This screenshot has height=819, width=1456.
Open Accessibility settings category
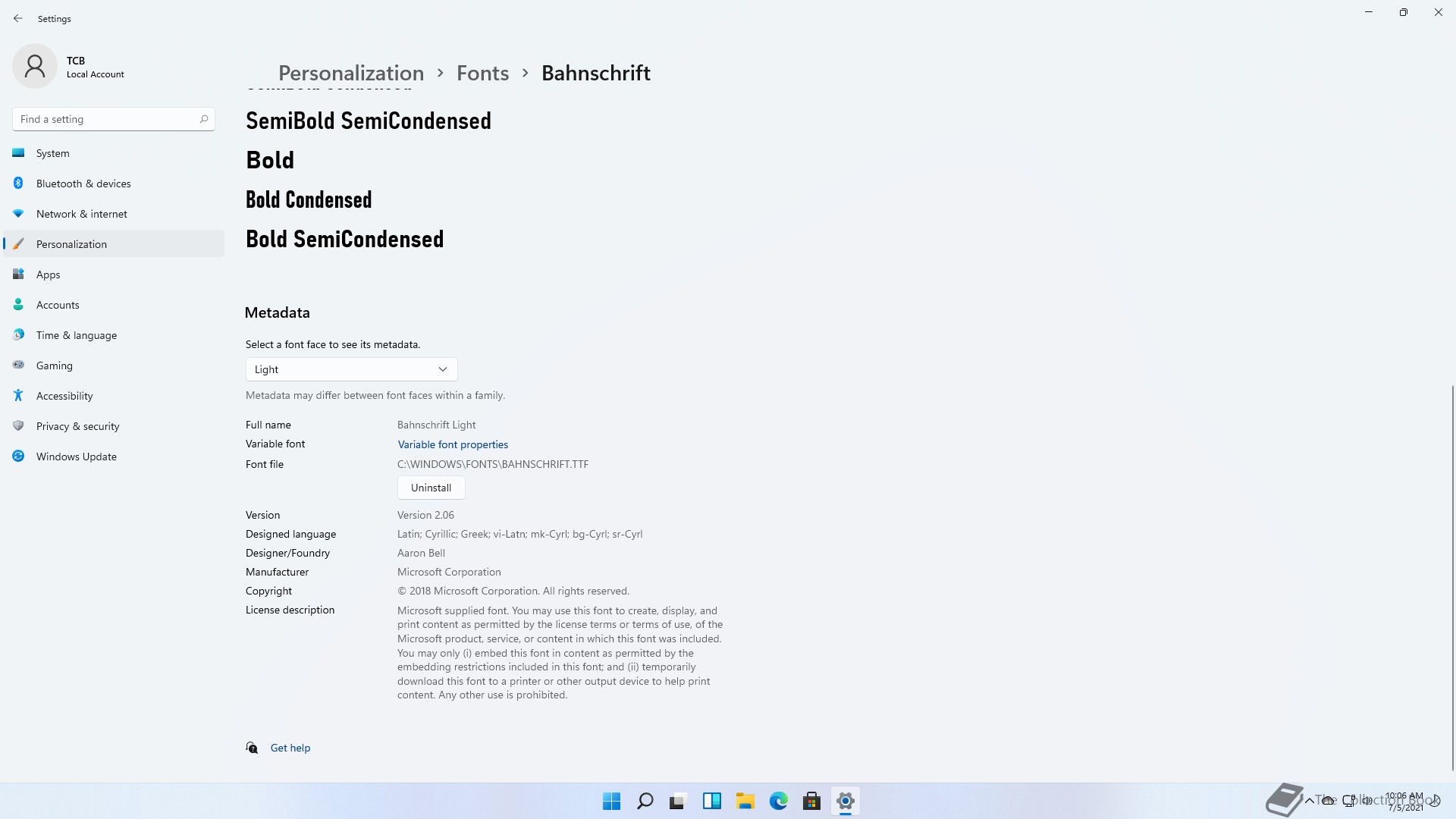click(x=114, y=396)
